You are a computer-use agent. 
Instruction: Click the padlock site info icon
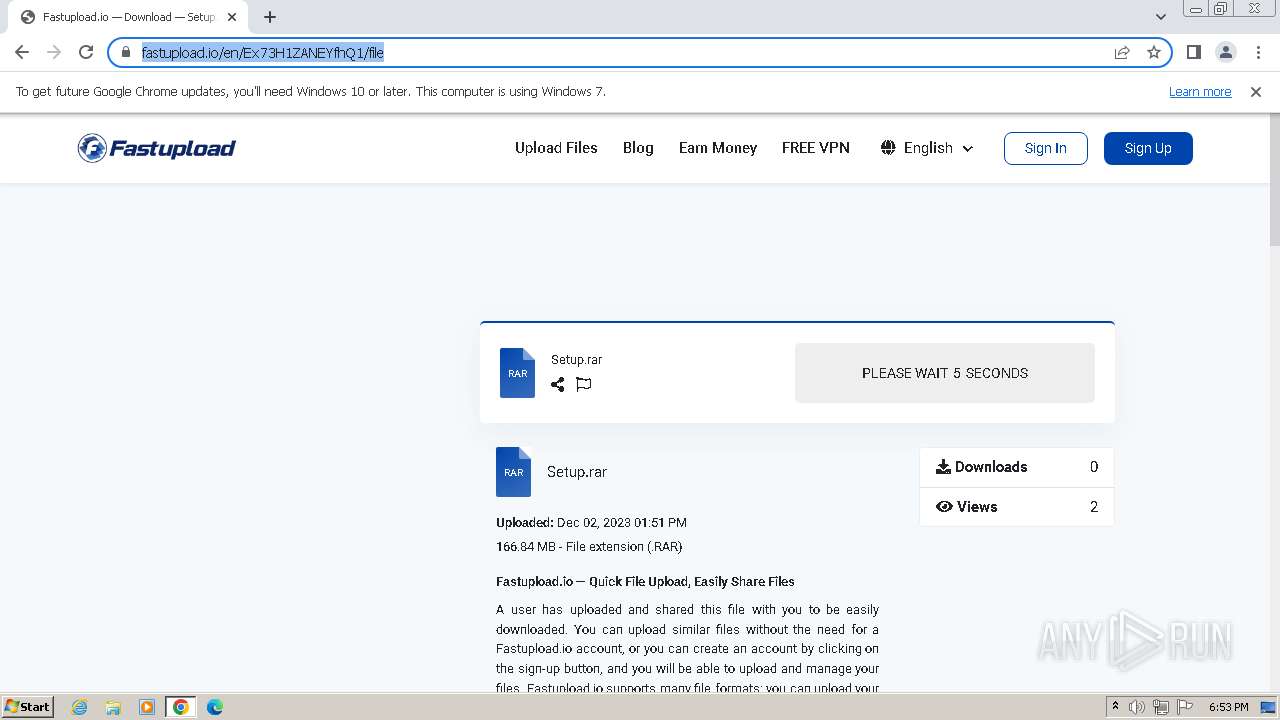coord(126,52)
